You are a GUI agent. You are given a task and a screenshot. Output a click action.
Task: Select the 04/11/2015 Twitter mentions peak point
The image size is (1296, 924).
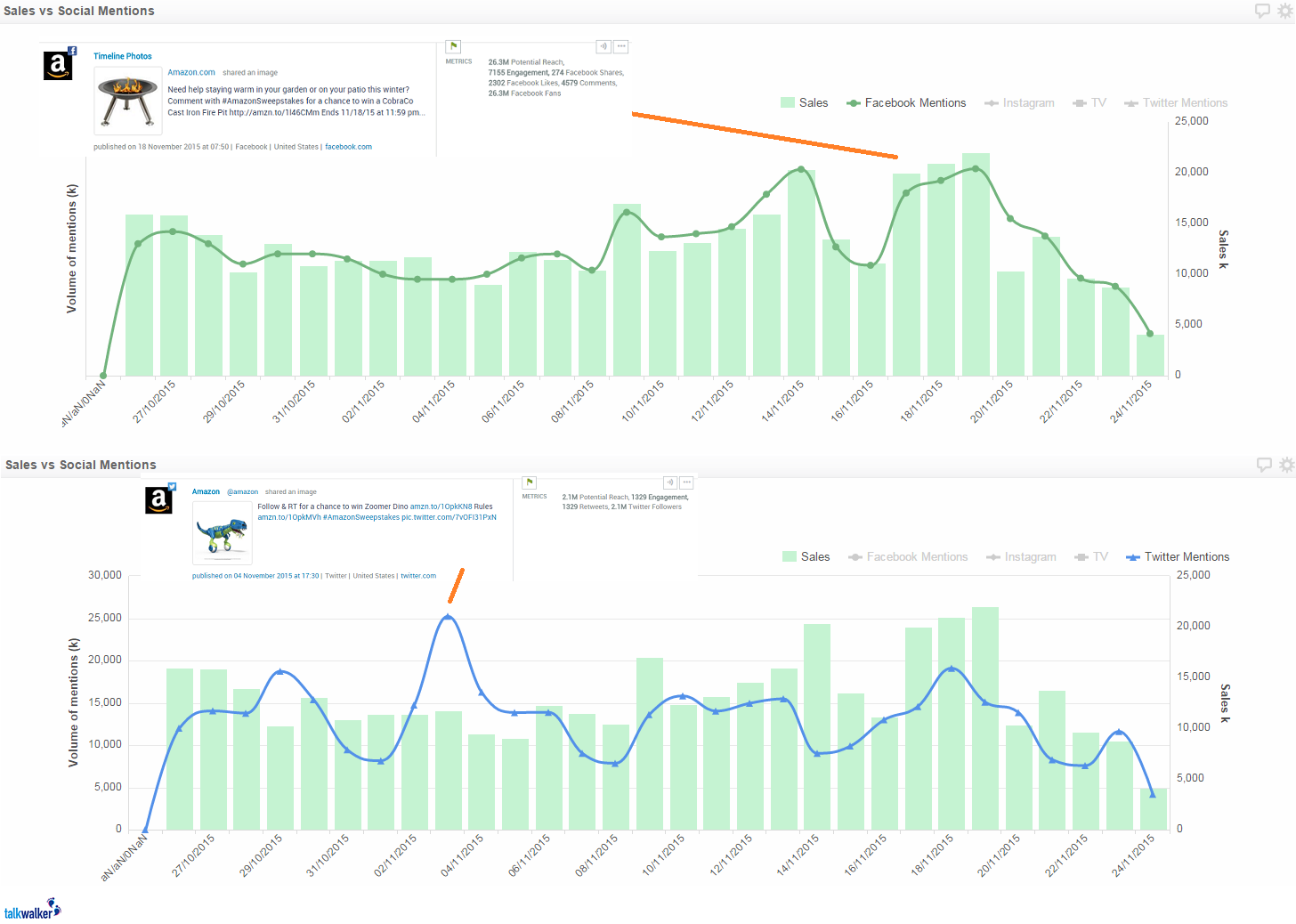tap(448, 617)
